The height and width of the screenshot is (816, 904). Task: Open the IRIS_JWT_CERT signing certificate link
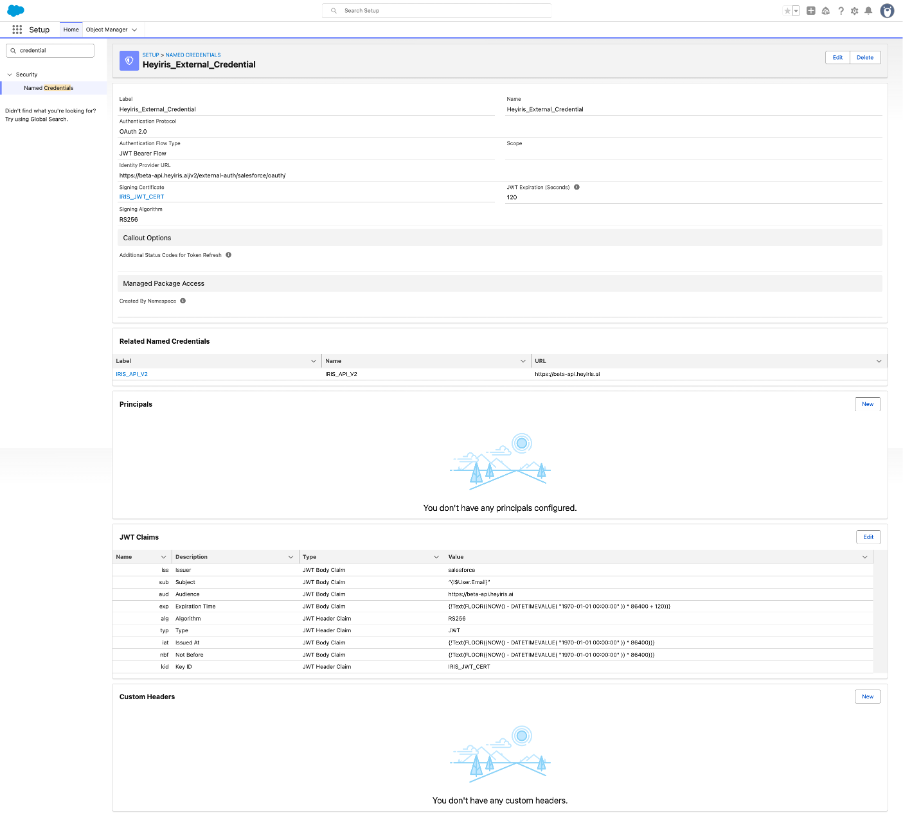pyautogui.click(x=142, y=197)
